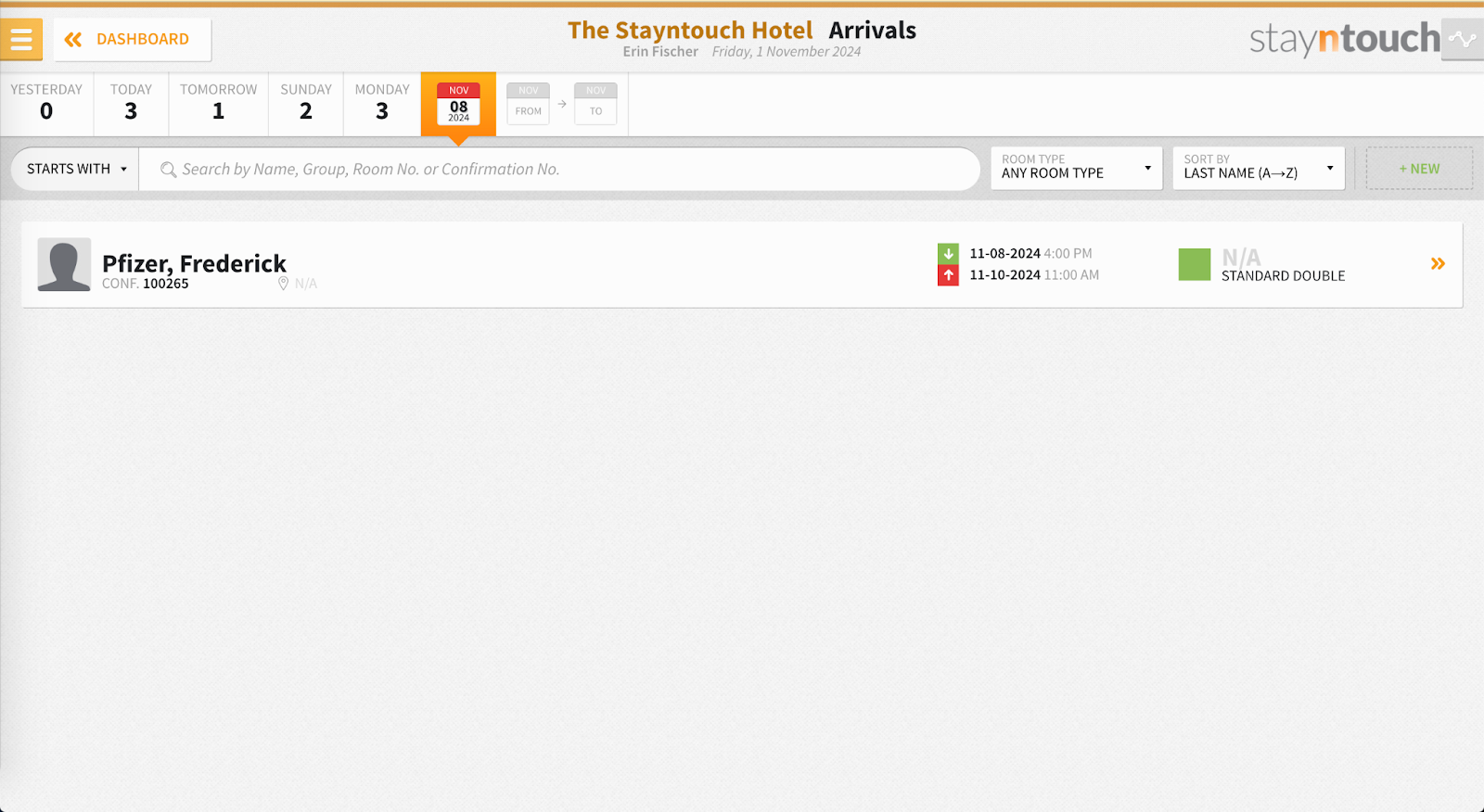Click the green arrival arrow icon
The height and width of the screenshot is (812, 1484).
[948, 253]
